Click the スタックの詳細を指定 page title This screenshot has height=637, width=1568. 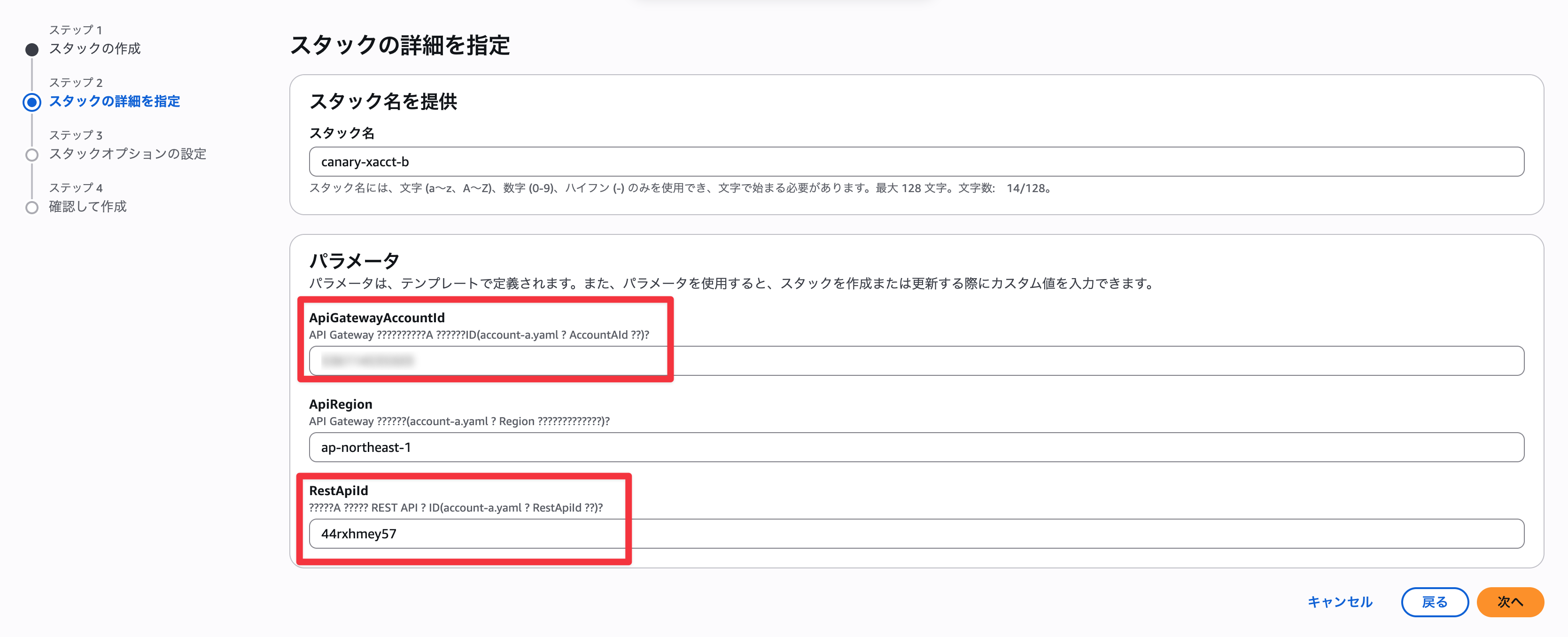pos(399,45)
